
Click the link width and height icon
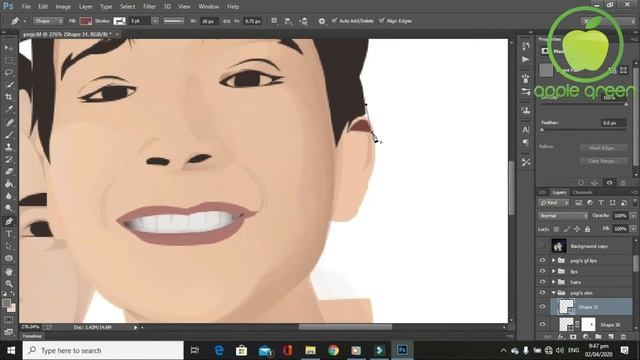point(227,21)
